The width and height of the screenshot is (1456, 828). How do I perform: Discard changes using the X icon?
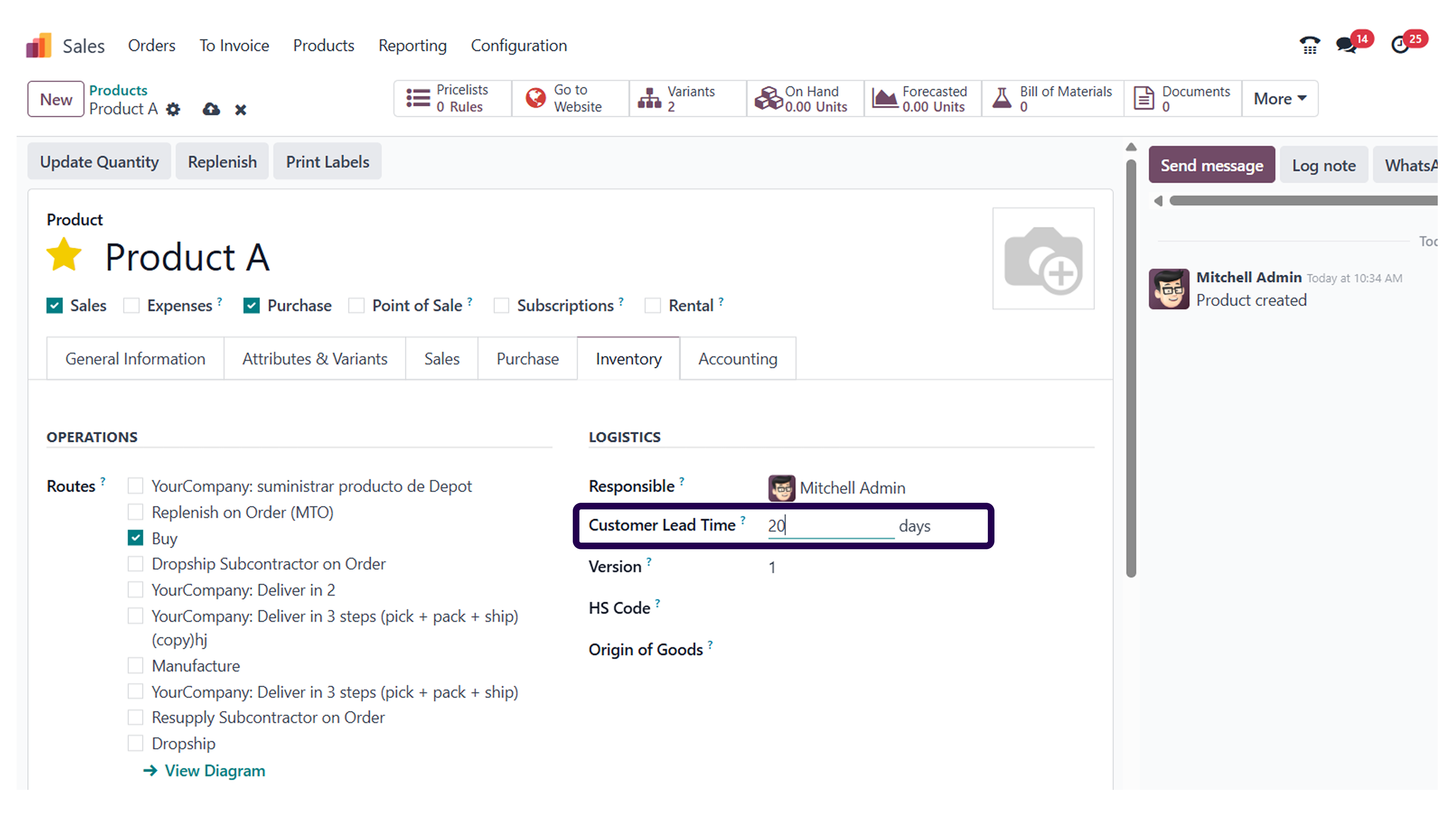(x=241, y=109)
